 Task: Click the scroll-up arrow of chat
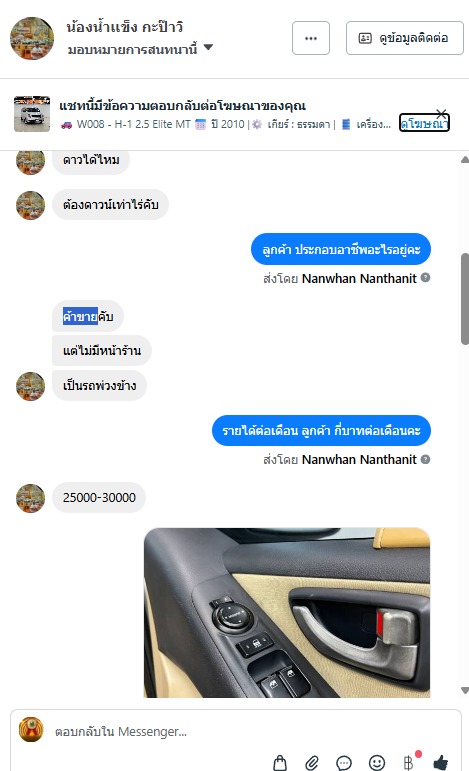pos(465,159)
